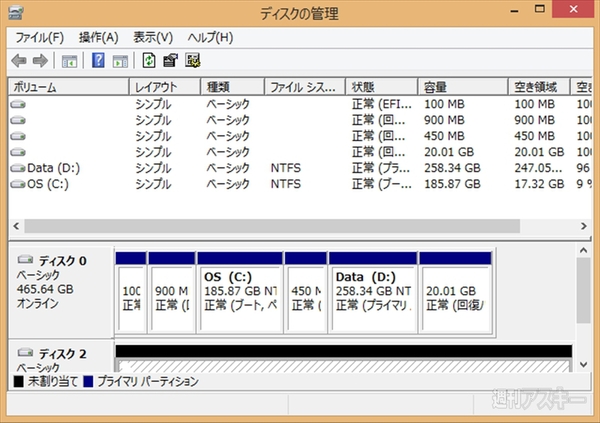Sort by the 状態 column header
The width and height of the screenshot is (600, 423).
pyautogui.click(x=382, y=87)
